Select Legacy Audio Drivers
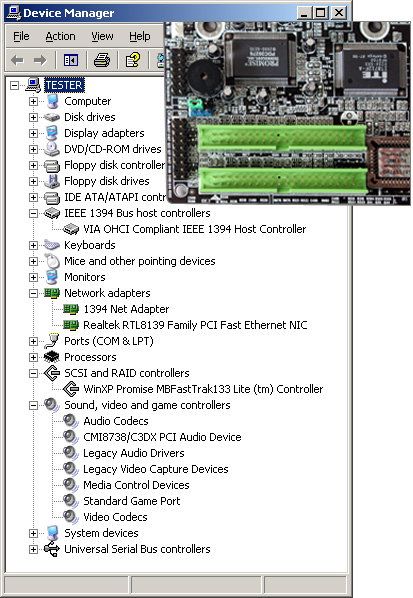Image resolution: width=413 pixels, height=598 pixels. [x=134, y=453]
